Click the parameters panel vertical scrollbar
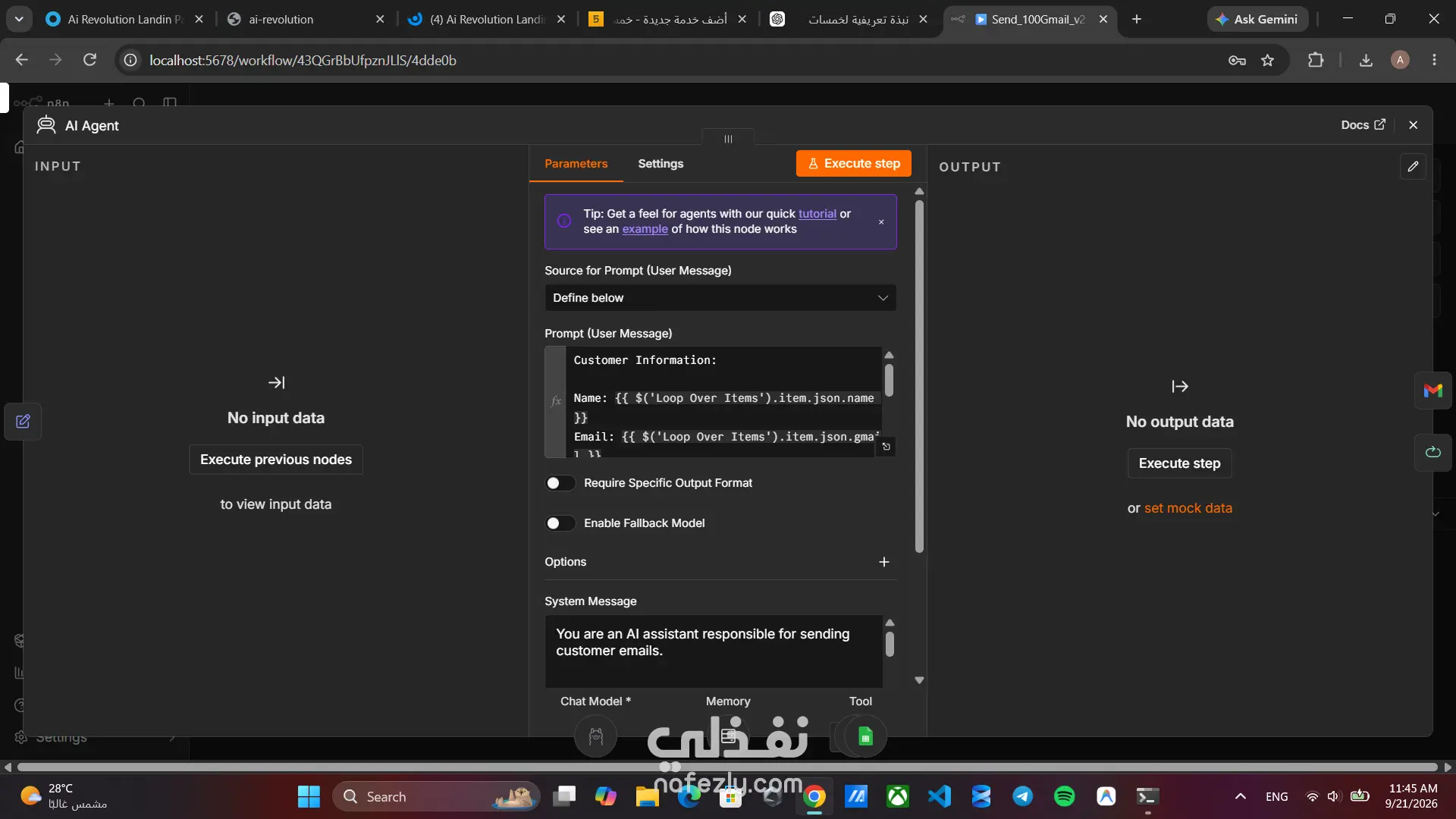 pyautogui.click(x=919, y=377)
